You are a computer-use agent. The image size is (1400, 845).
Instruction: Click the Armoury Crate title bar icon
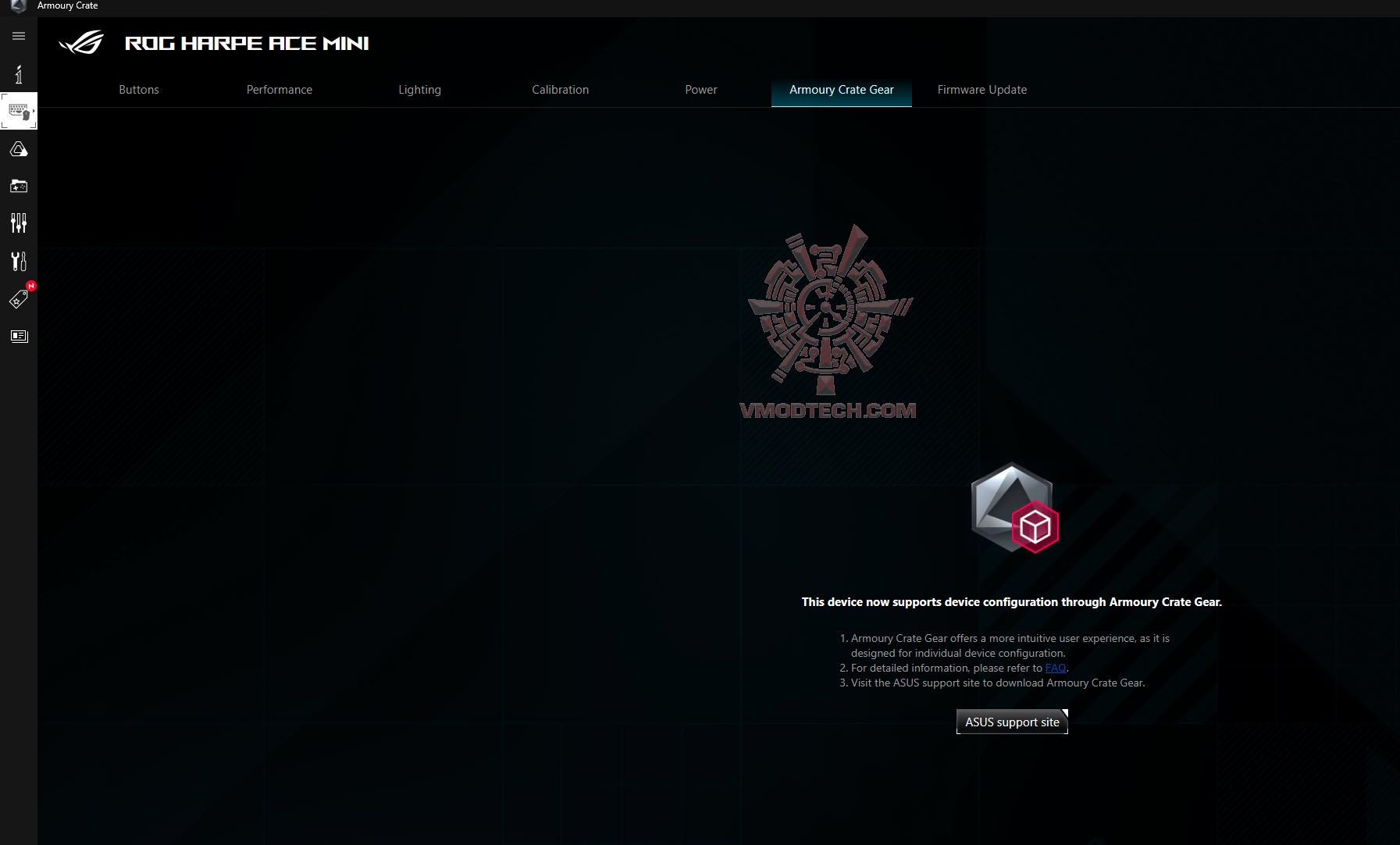pos(19,6)
